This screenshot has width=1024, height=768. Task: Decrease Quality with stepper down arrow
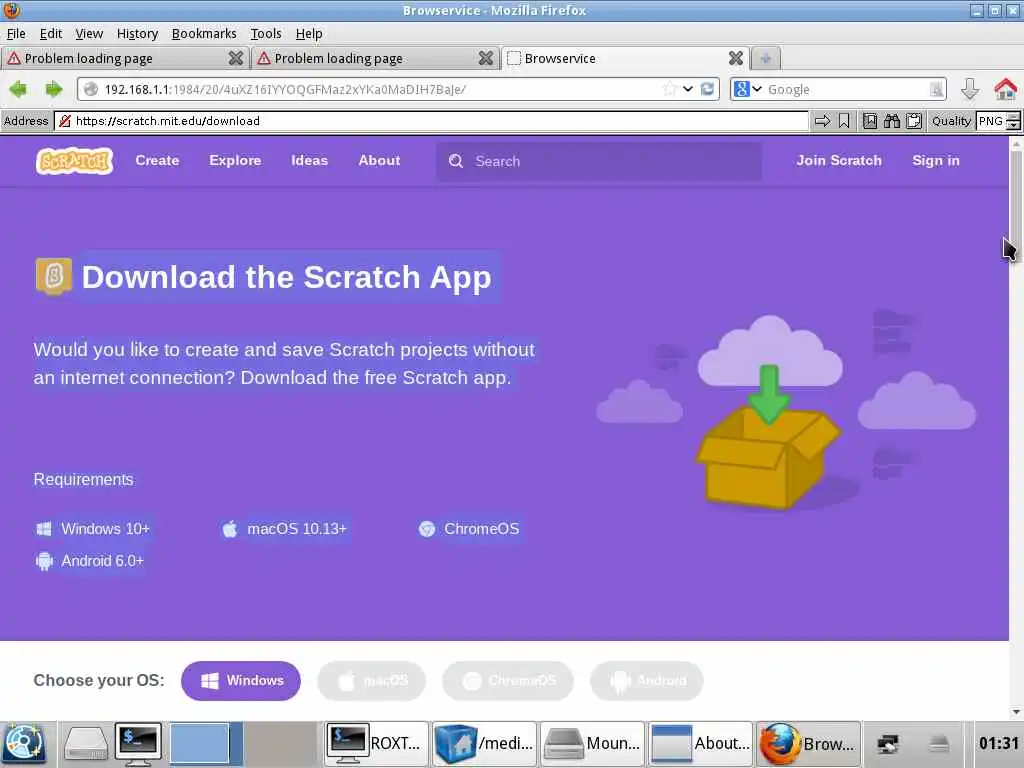pyautogui.click(x=1013, y=125)
